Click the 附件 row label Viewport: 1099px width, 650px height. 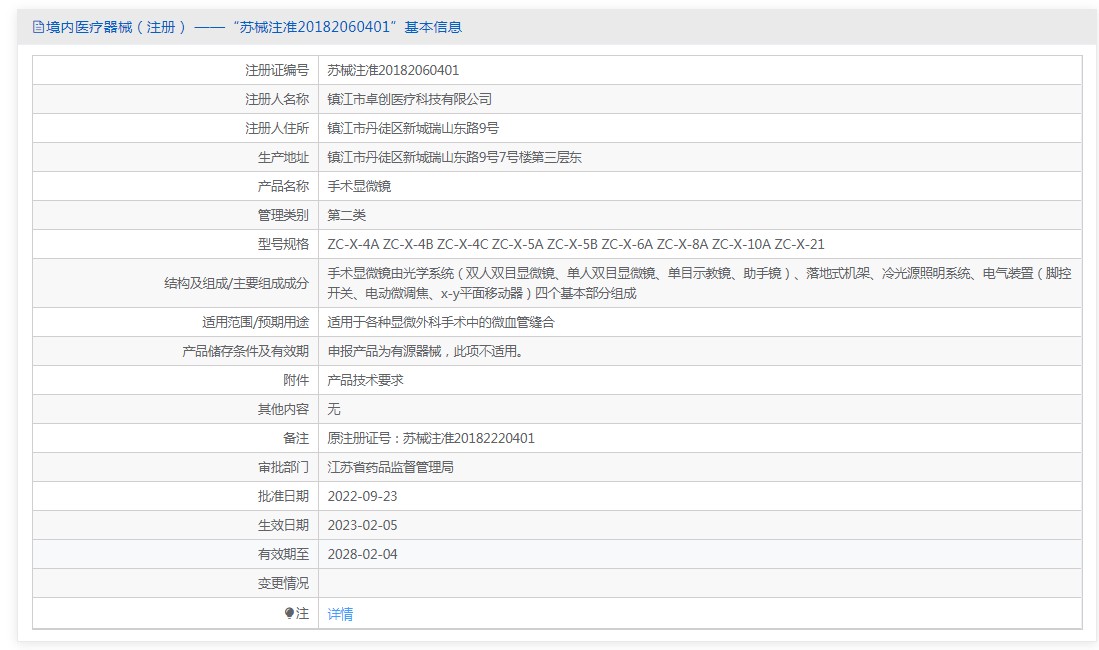(x=296, y=380)
